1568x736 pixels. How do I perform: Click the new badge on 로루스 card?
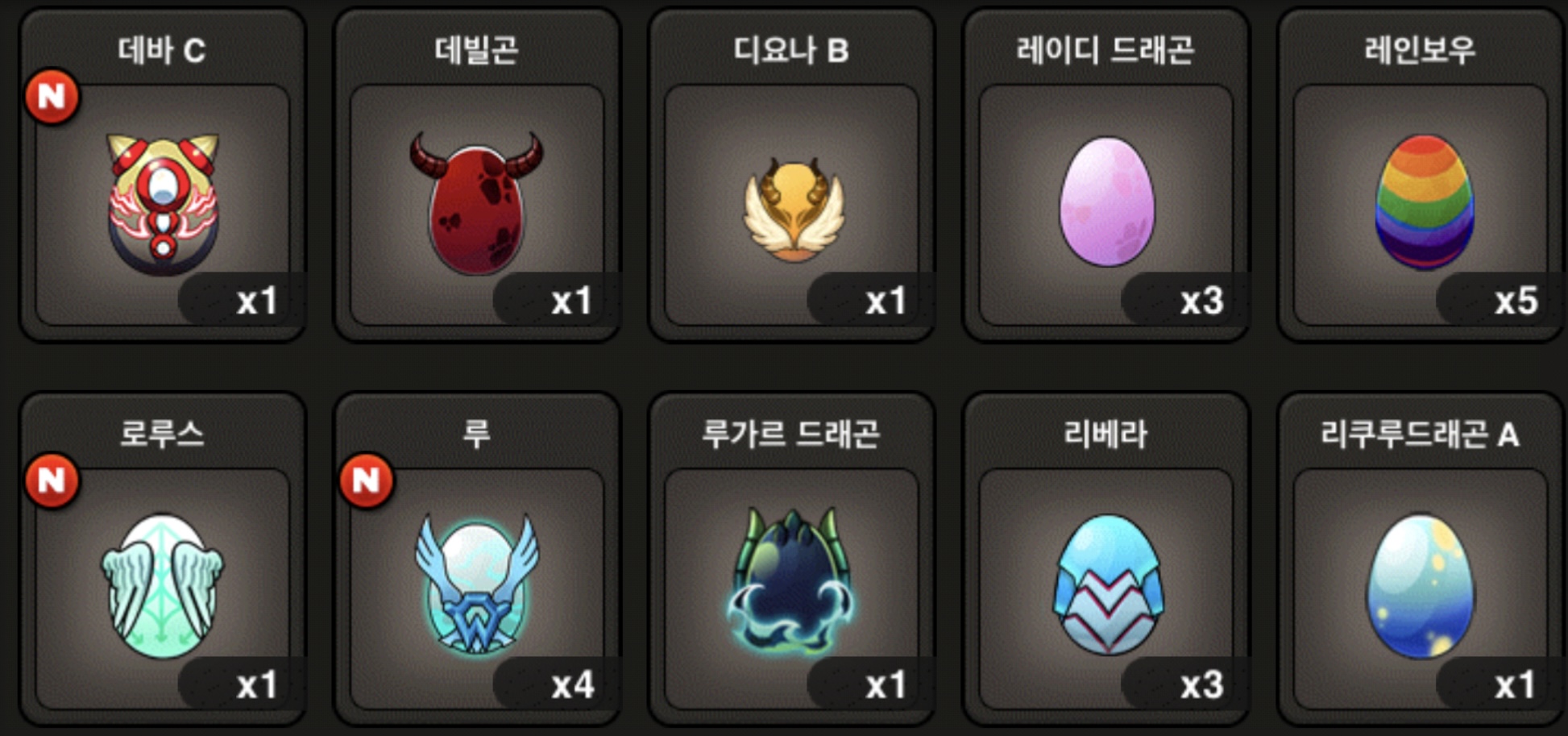tap(52, 480)
